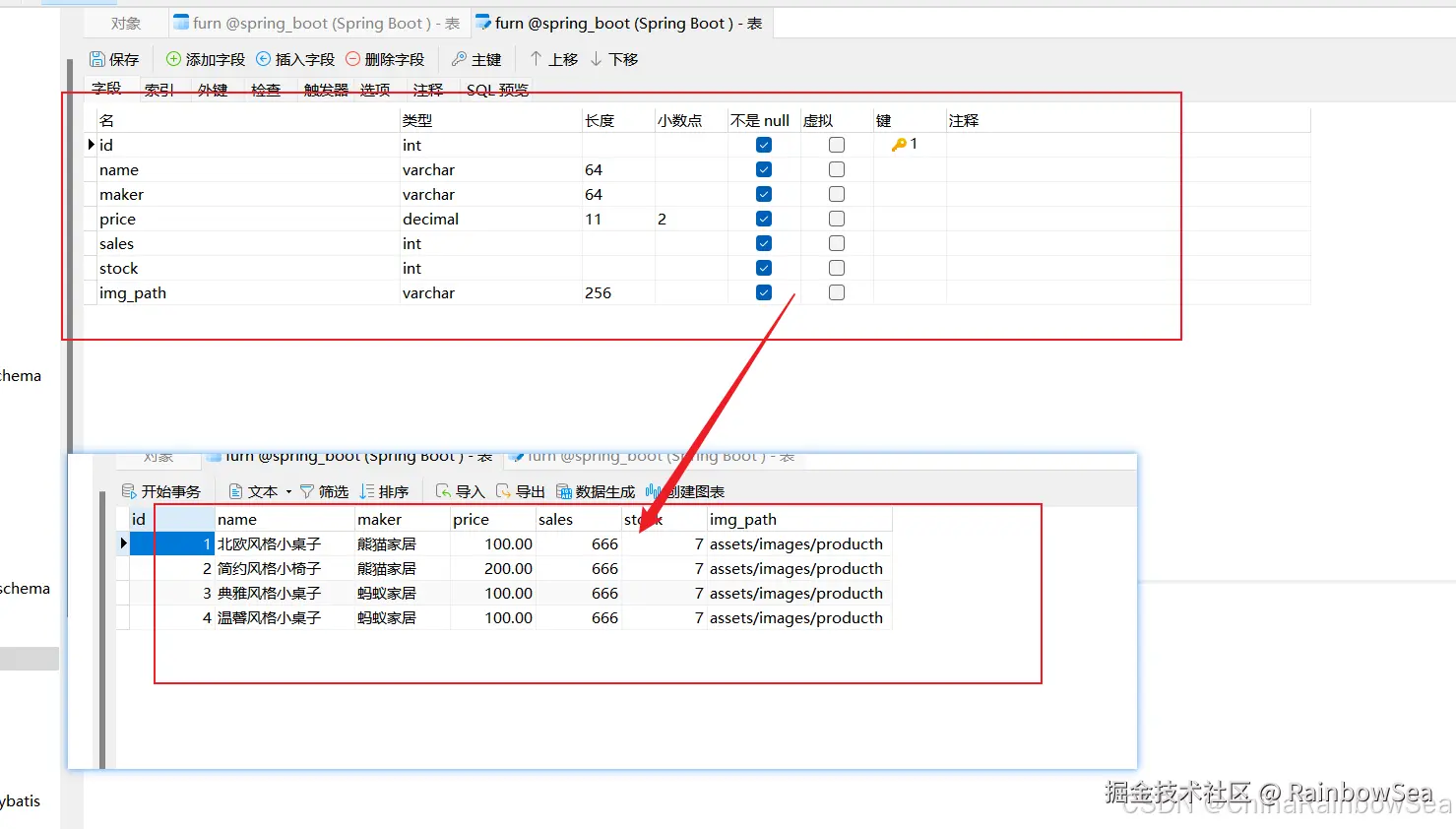1456x829 pixels.
Task: Click the 主键 primary key button
Action: click(476, 59)
